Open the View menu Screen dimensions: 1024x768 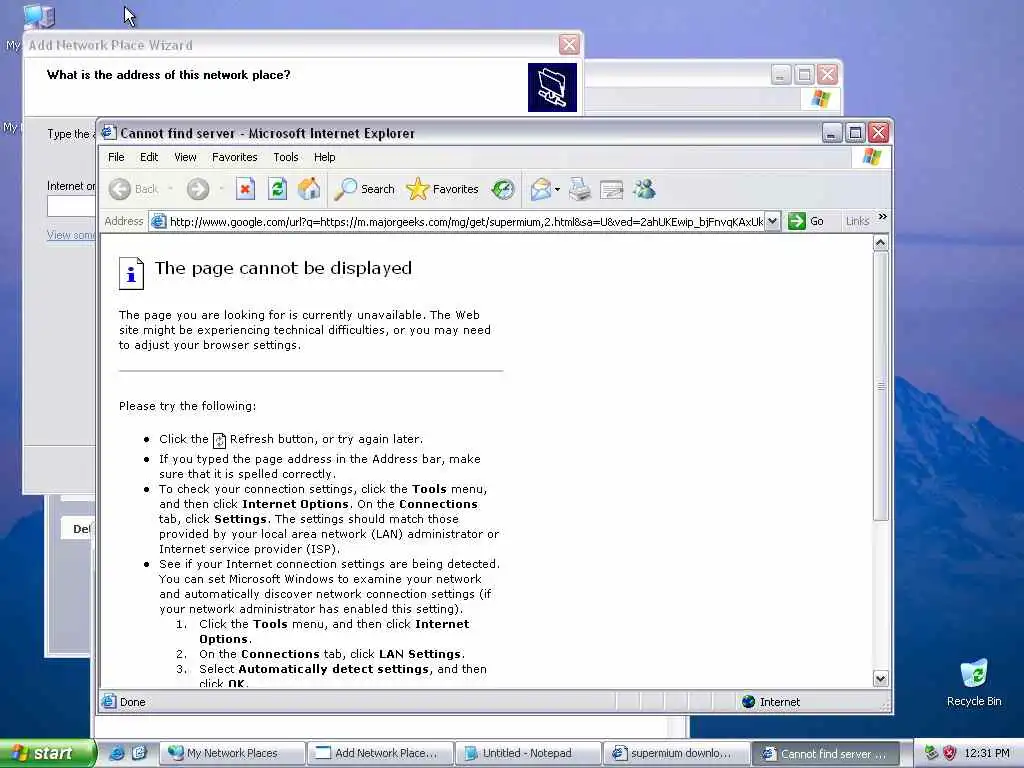point(185,157)
